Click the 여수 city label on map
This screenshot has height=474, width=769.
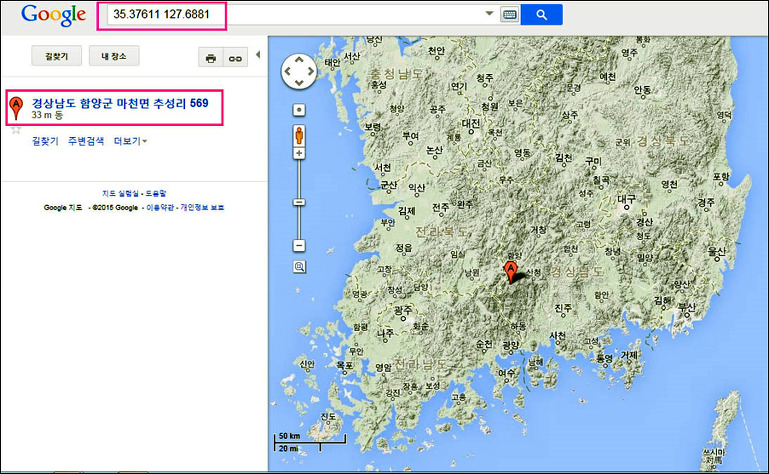pos(507,373)
